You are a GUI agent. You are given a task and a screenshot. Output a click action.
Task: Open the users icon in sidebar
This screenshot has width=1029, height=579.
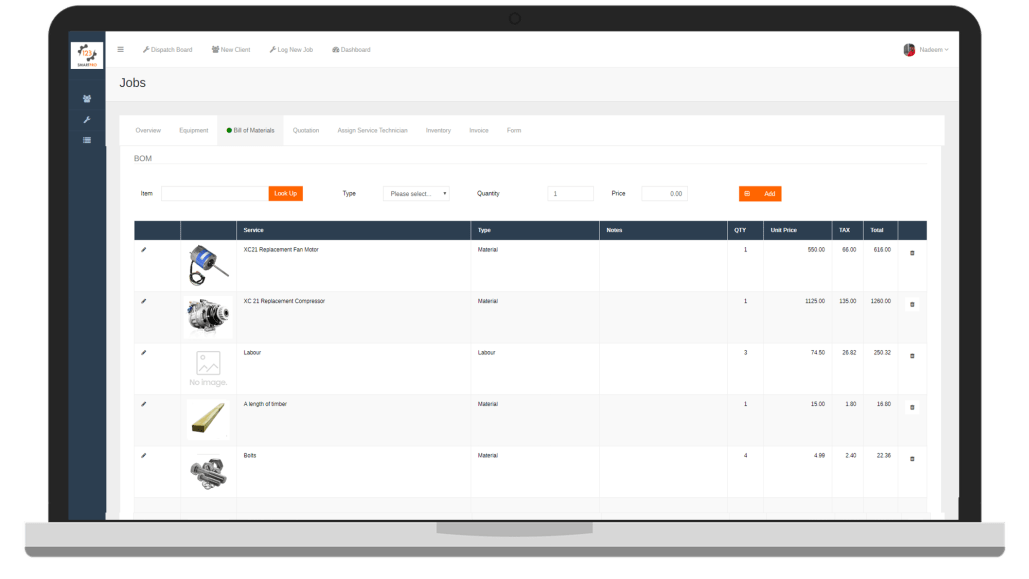[x=87, y=99]
